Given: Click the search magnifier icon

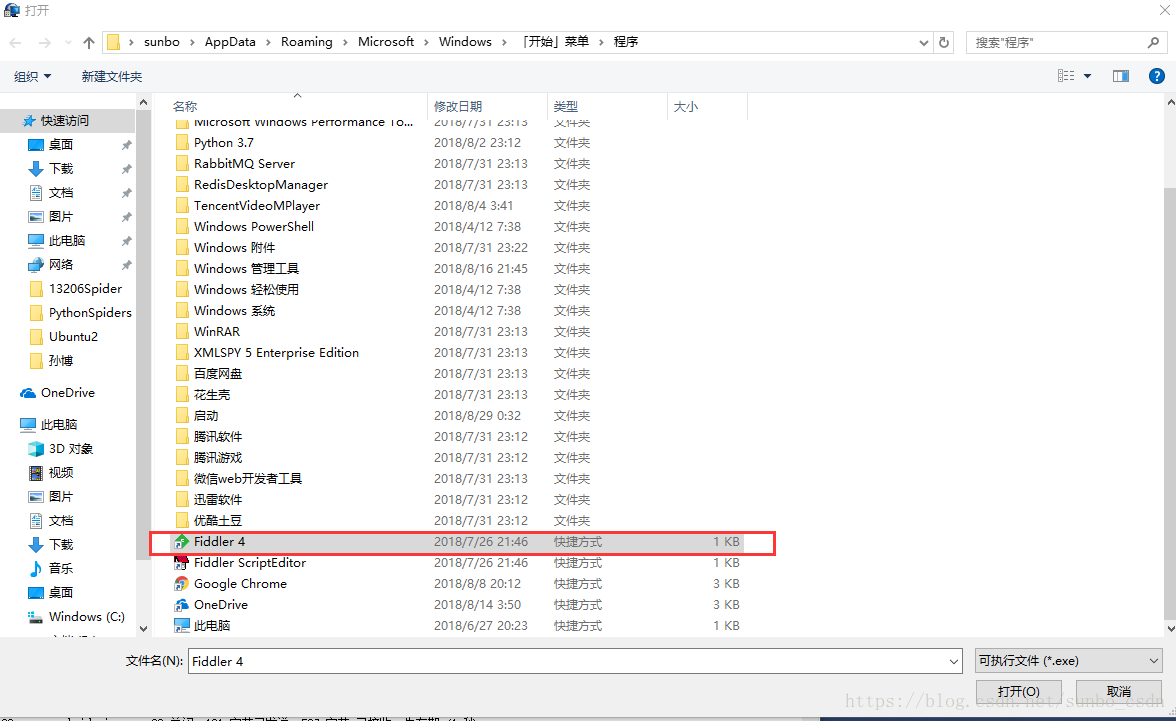Looking at the screenshot, I should point(1153,43).
